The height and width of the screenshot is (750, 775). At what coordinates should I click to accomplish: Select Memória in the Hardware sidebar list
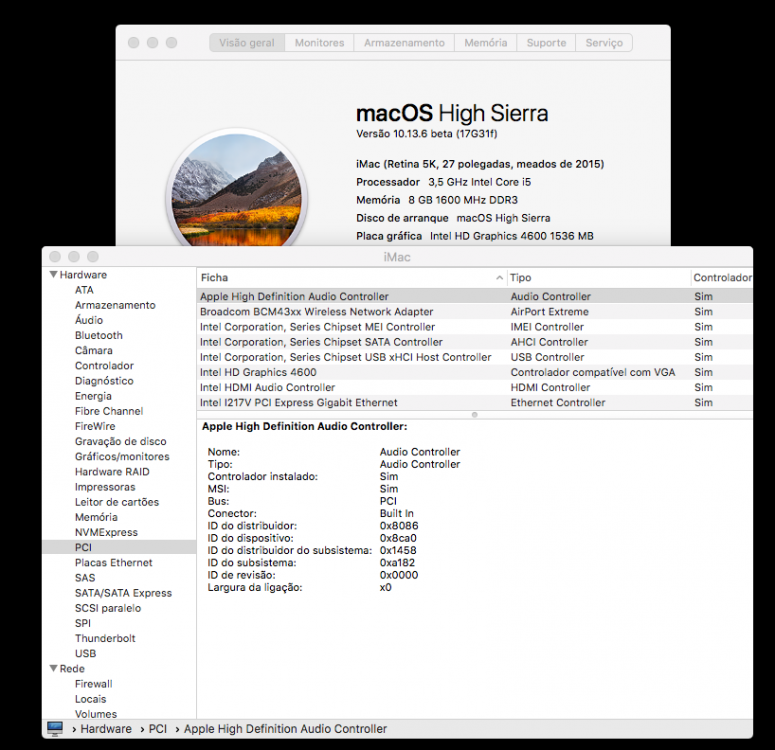96,517
